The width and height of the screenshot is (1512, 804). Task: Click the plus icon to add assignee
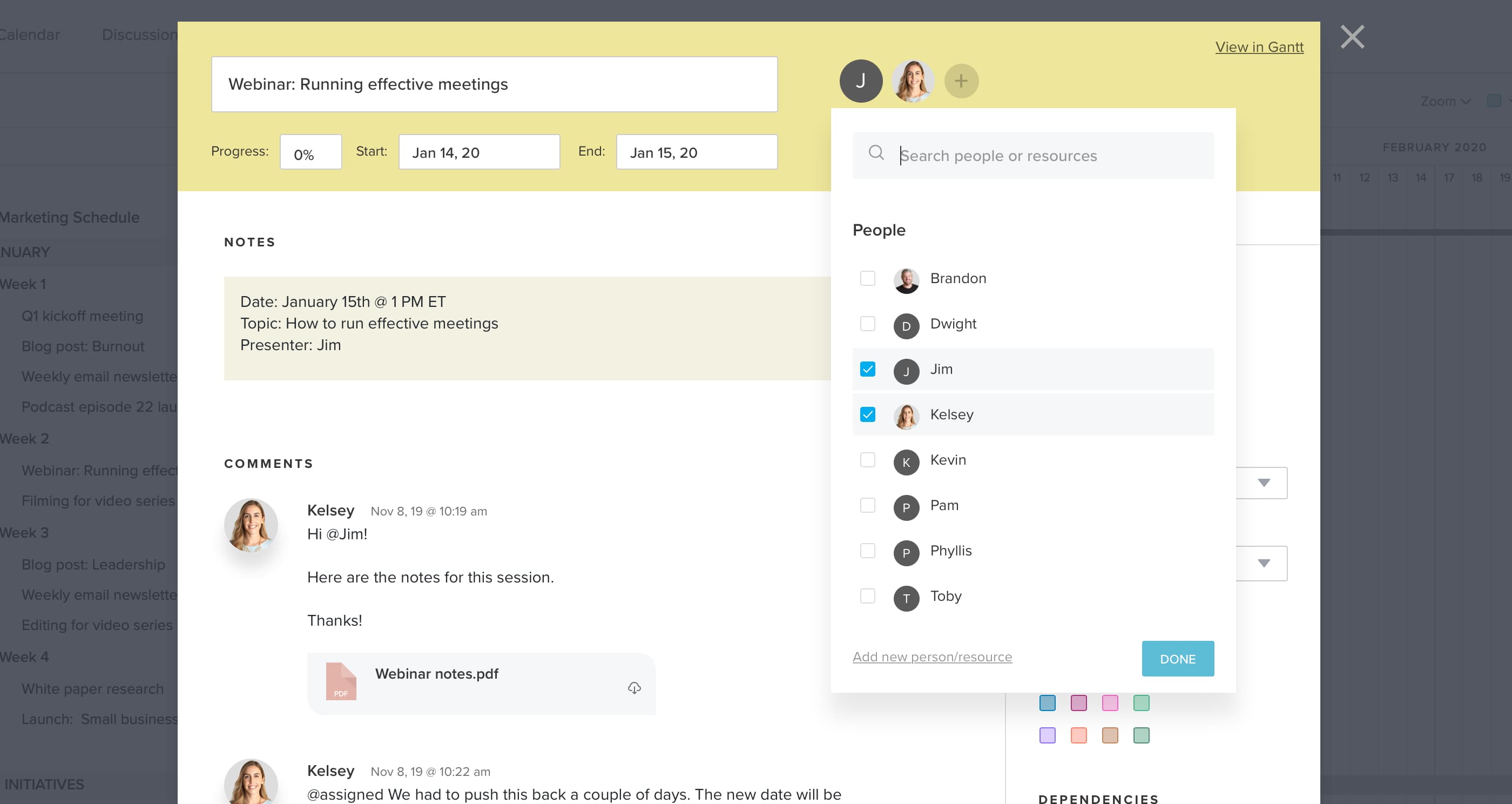[961, 81]
